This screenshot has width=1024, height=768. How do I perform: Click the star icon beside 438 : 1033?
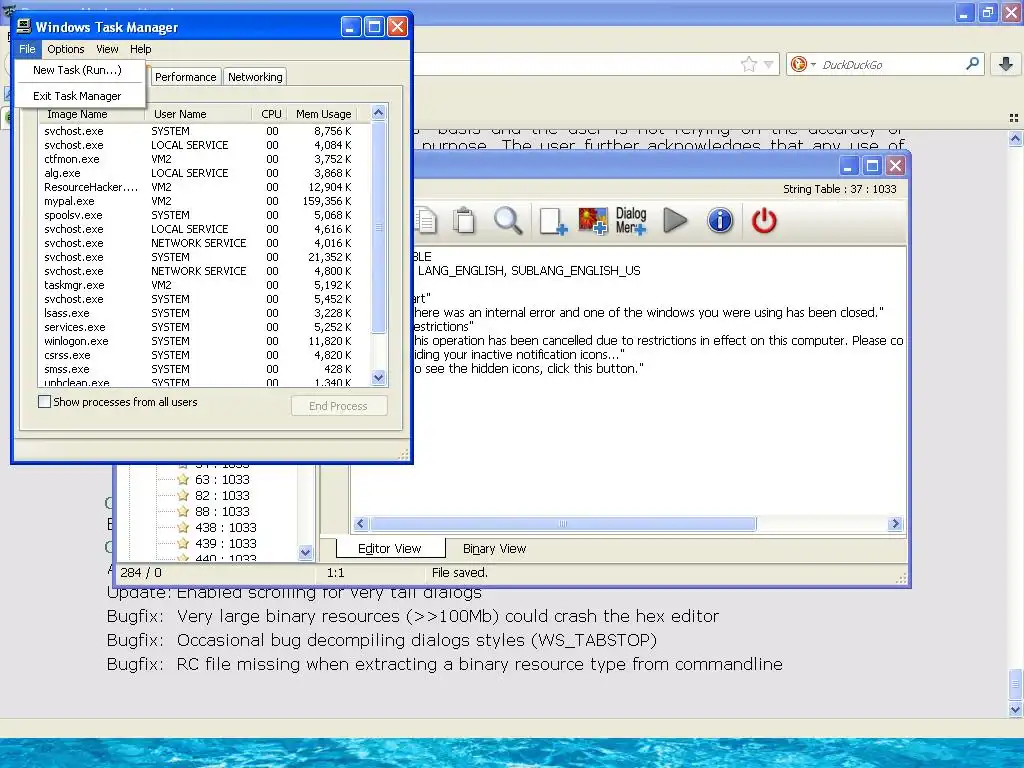click(183, 527)
